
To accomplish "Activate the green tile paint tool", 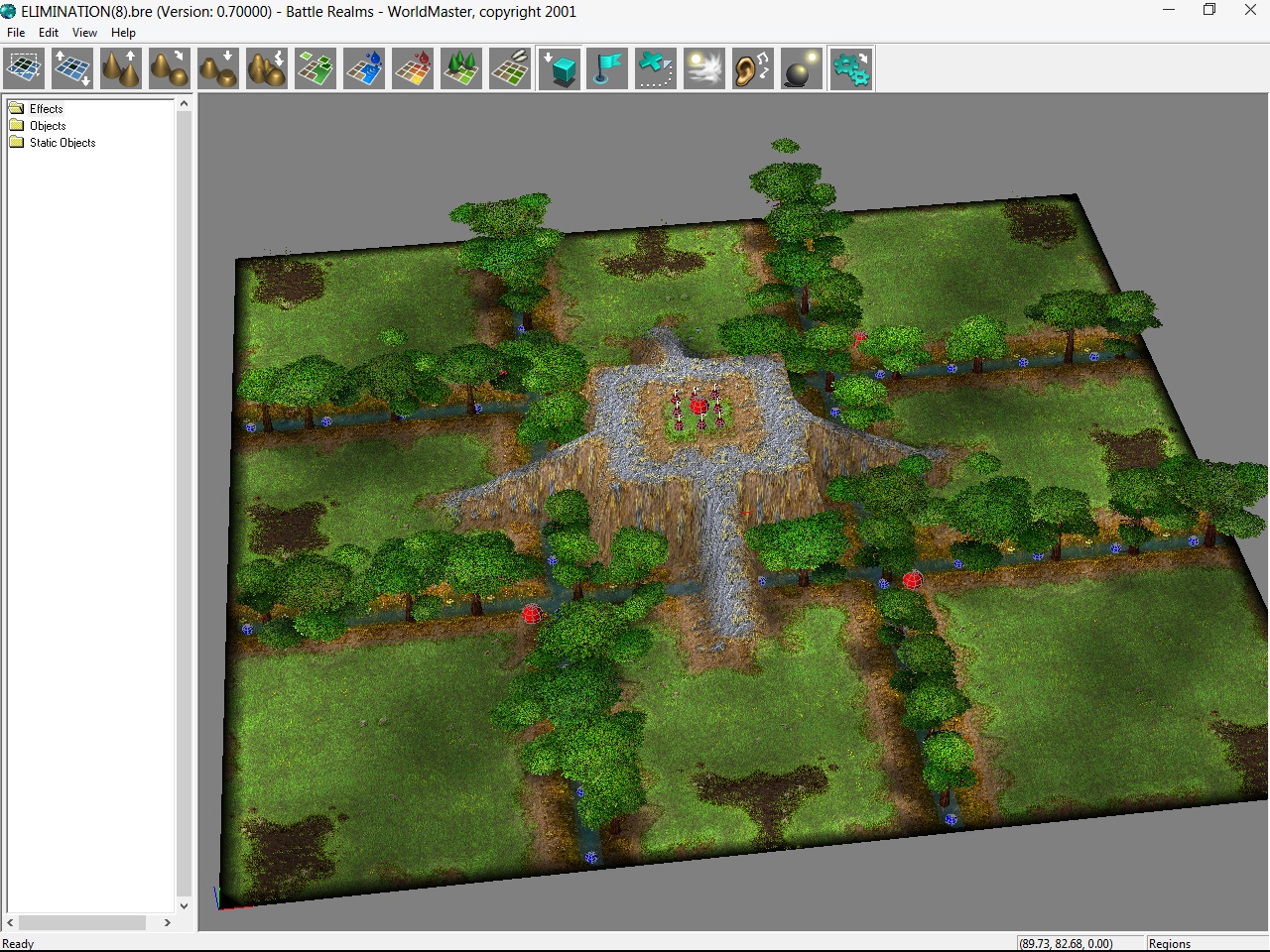I will pos(316,69).
